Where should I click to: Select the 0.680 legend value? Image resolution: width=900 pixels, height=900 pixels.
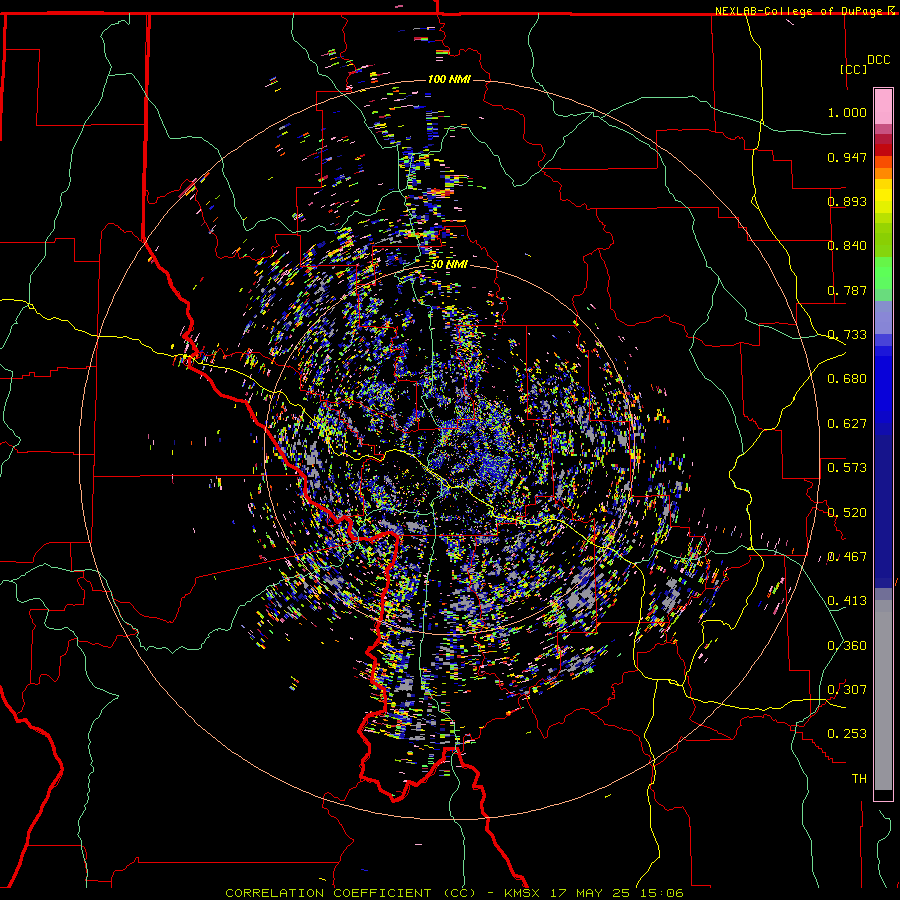click(847, 379)
